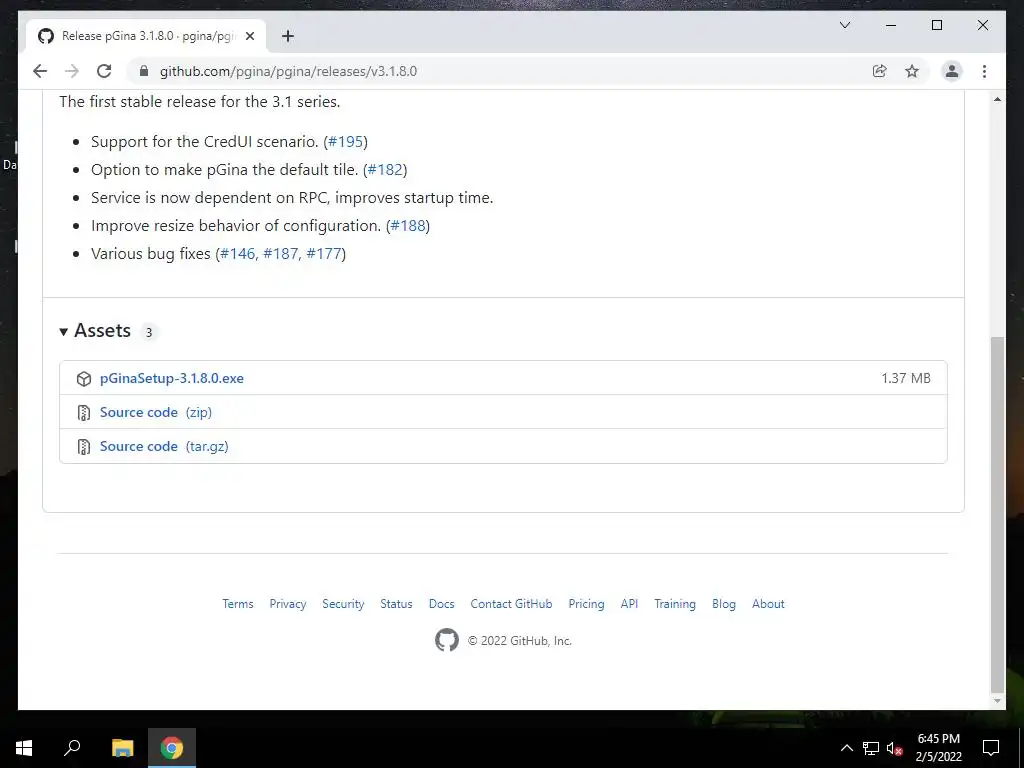Viewport: 1024px width, 768px height.
Task: Show hidden system tray icons
Action: (x=846, y=748)
